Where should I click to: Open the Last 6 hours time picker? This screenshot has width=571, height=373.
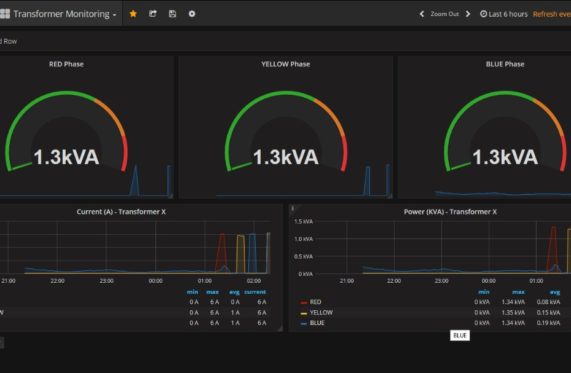(x=504, y=14)
